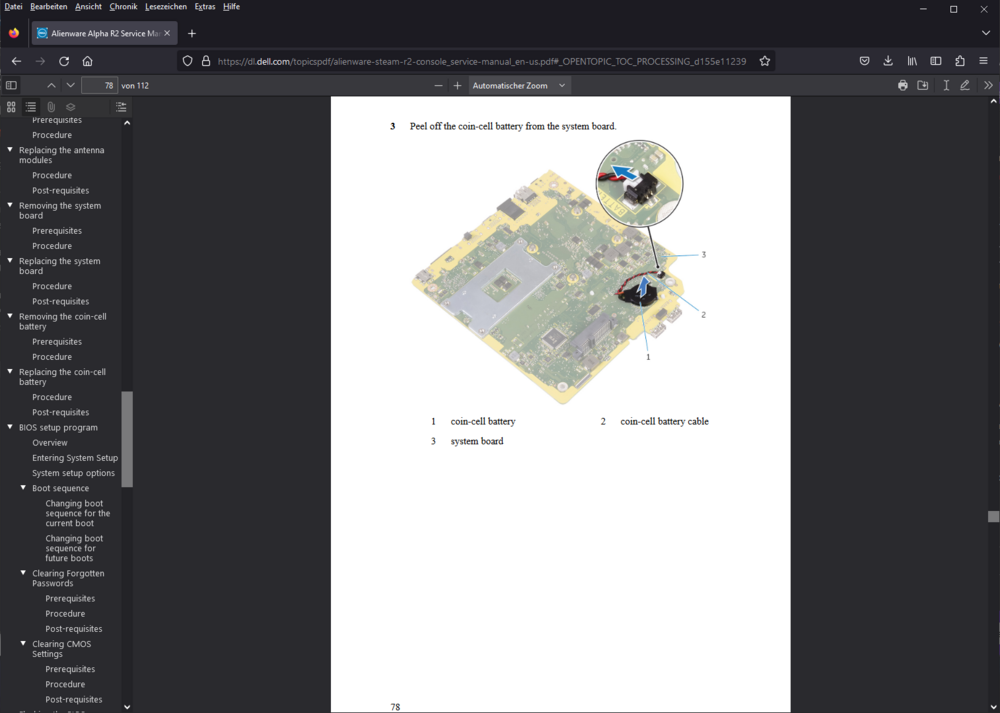Viewport: 1000px width, 713px height.
Task: Zoom in on the PDF document
Action: point(457,86)
